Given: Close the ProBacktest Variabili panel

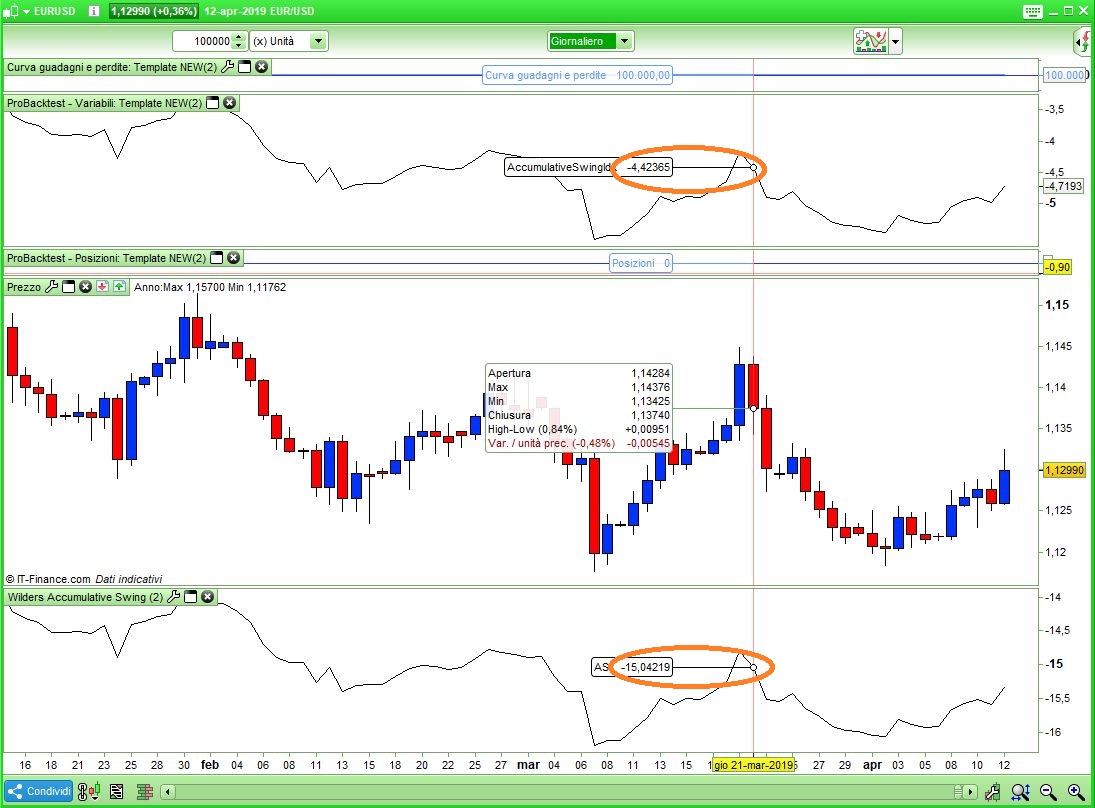Looking at the screenshot, I should [x=229, y=103].
